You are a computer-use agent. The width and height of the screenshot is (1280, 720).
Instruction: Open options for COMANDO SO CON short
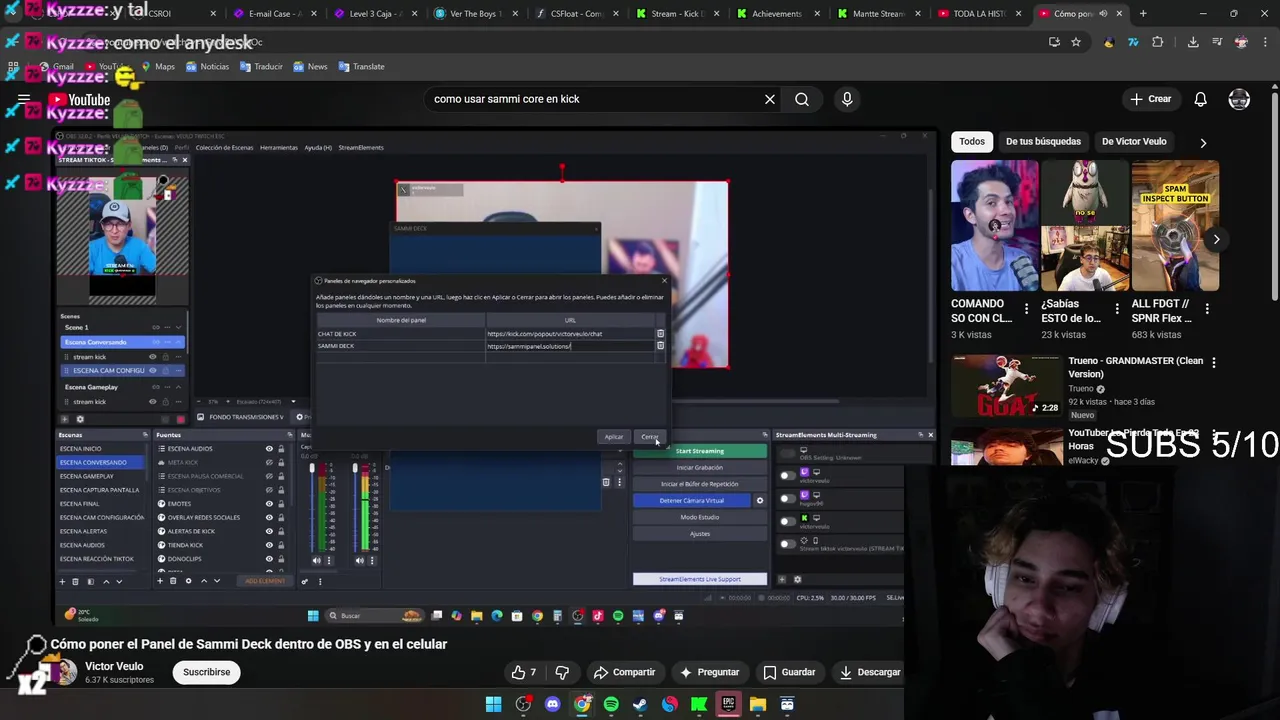[1026, 310]
